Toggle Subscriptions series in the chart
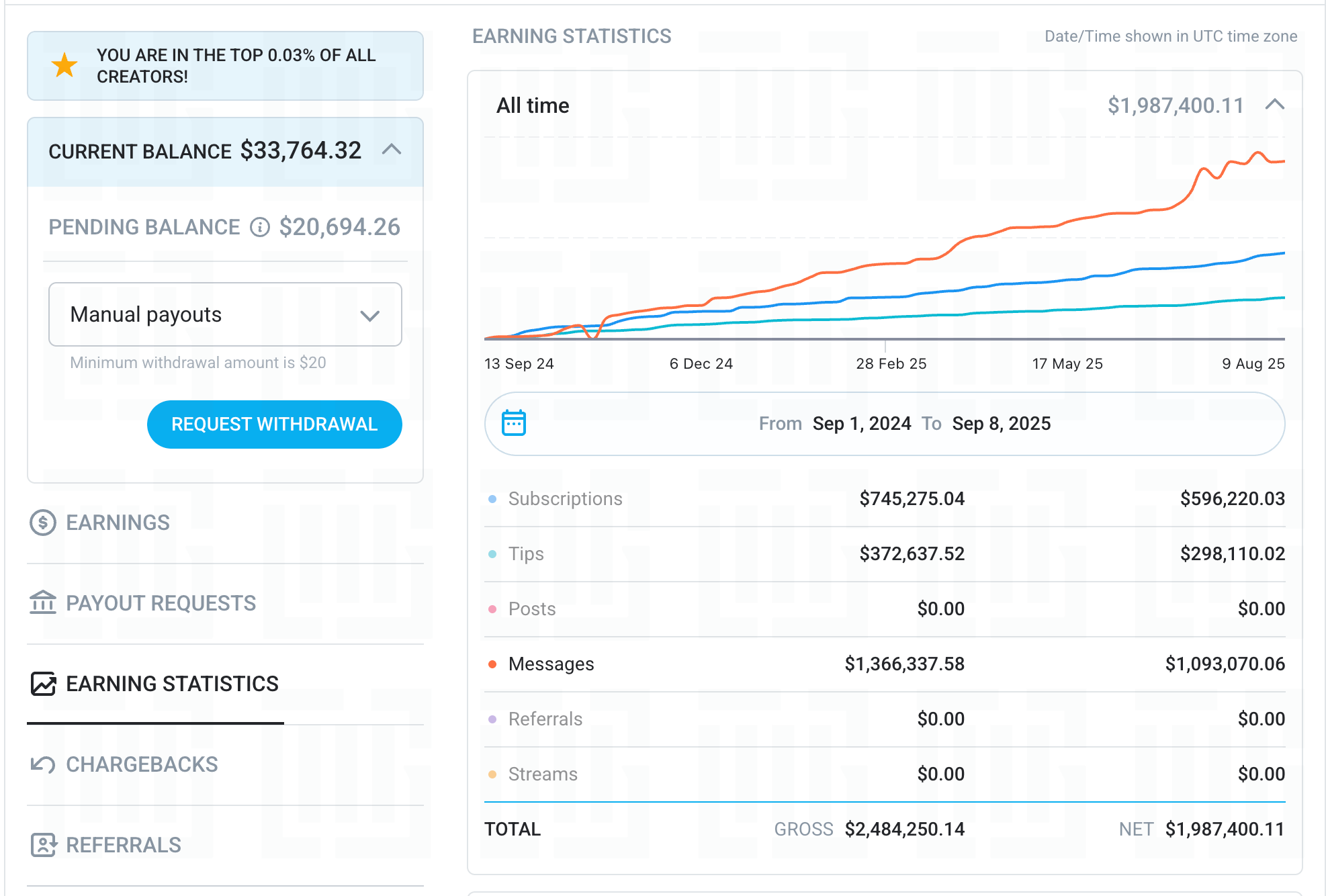1326x896 pixels. [565, 498]
